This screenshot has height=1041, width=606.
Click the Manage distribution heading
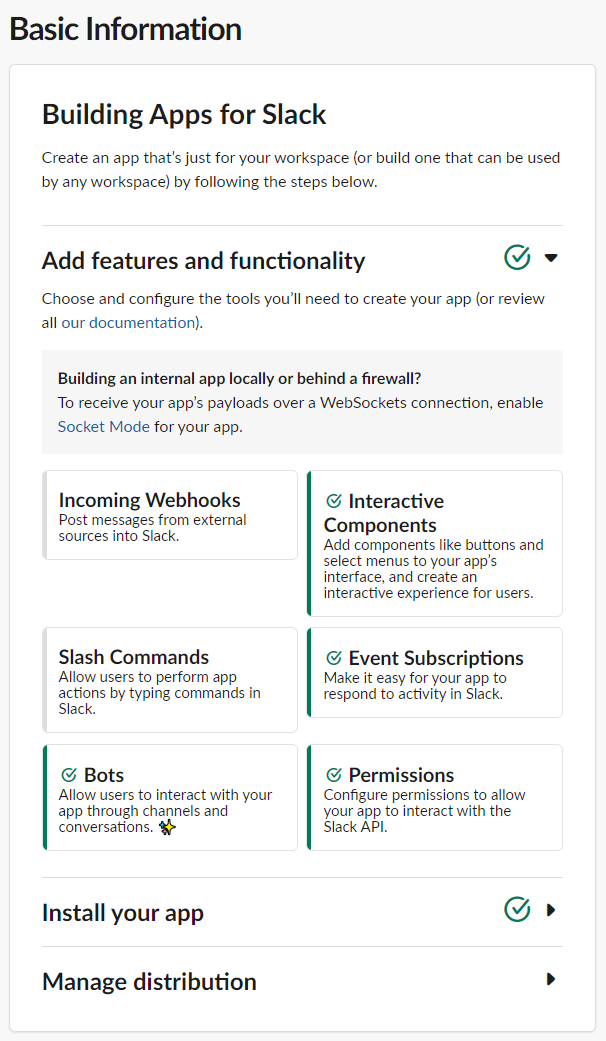click(x=149, y=982)
